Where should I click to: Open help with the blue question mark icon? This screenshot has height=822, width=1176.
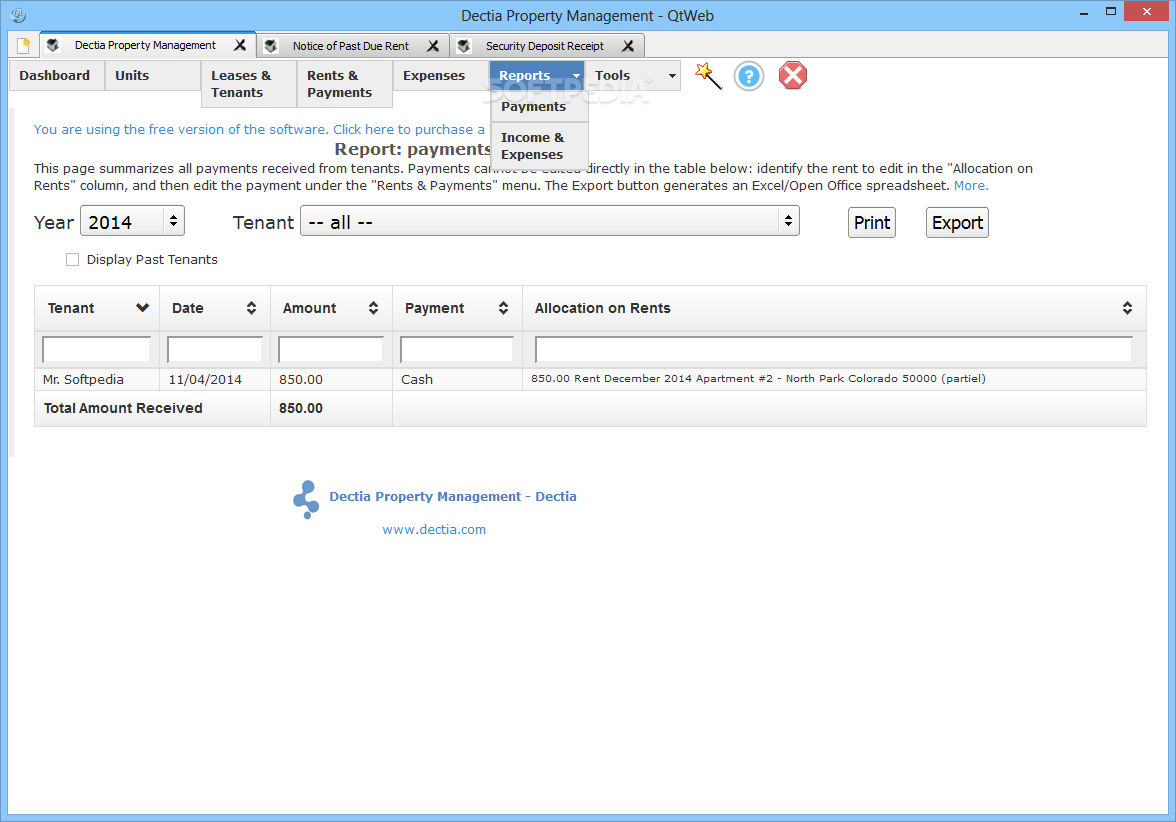pos(748,76)
